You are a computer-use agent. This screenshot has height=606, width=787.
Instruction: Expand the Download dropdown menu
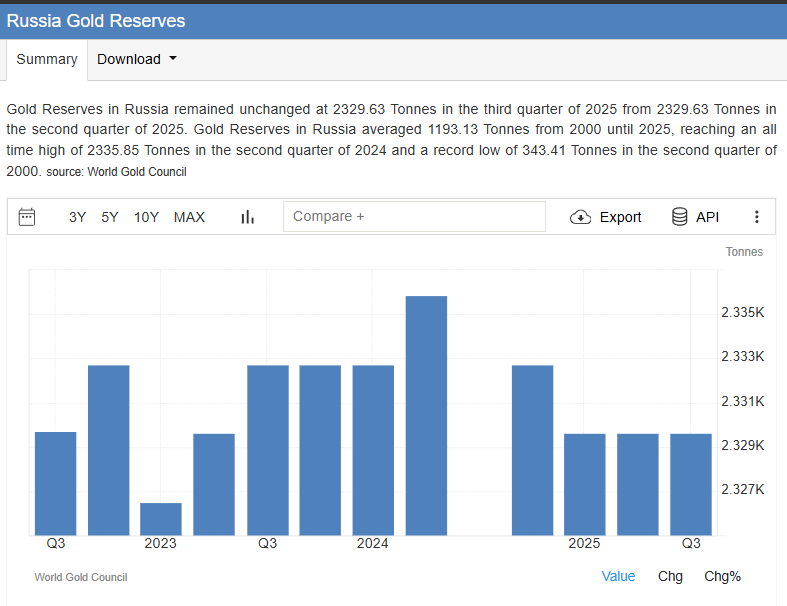(x=137, y=59)
